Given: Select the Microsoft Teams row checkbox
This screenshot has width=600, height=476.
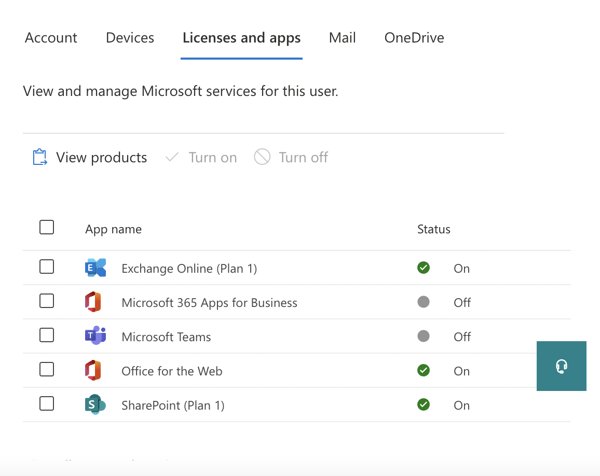Looking at the screenshot, I should pyautogui.click(x=47, y=335).
